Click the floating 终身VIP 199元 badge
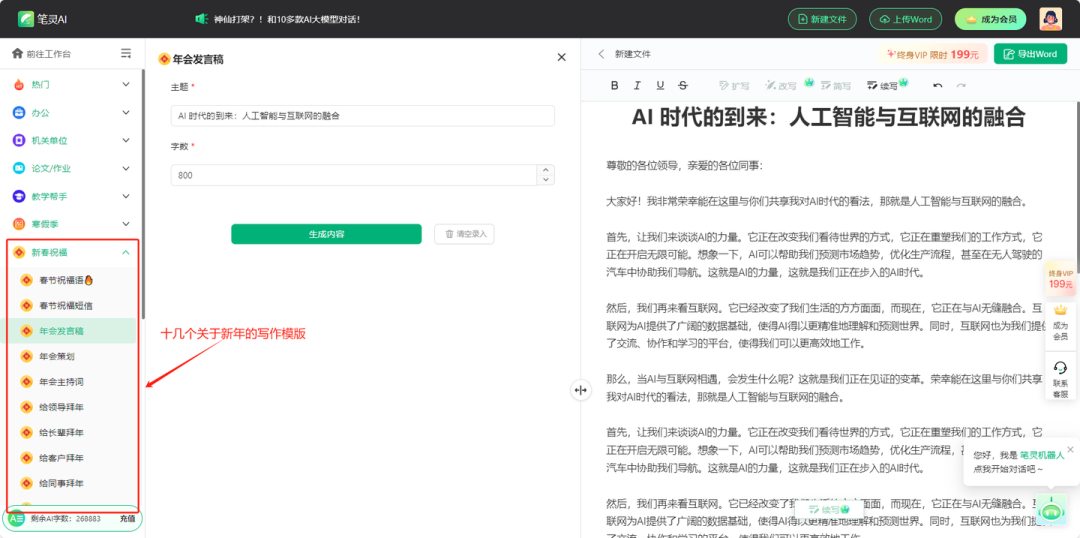The image size is (1080, 538). tap(1060, 279)
